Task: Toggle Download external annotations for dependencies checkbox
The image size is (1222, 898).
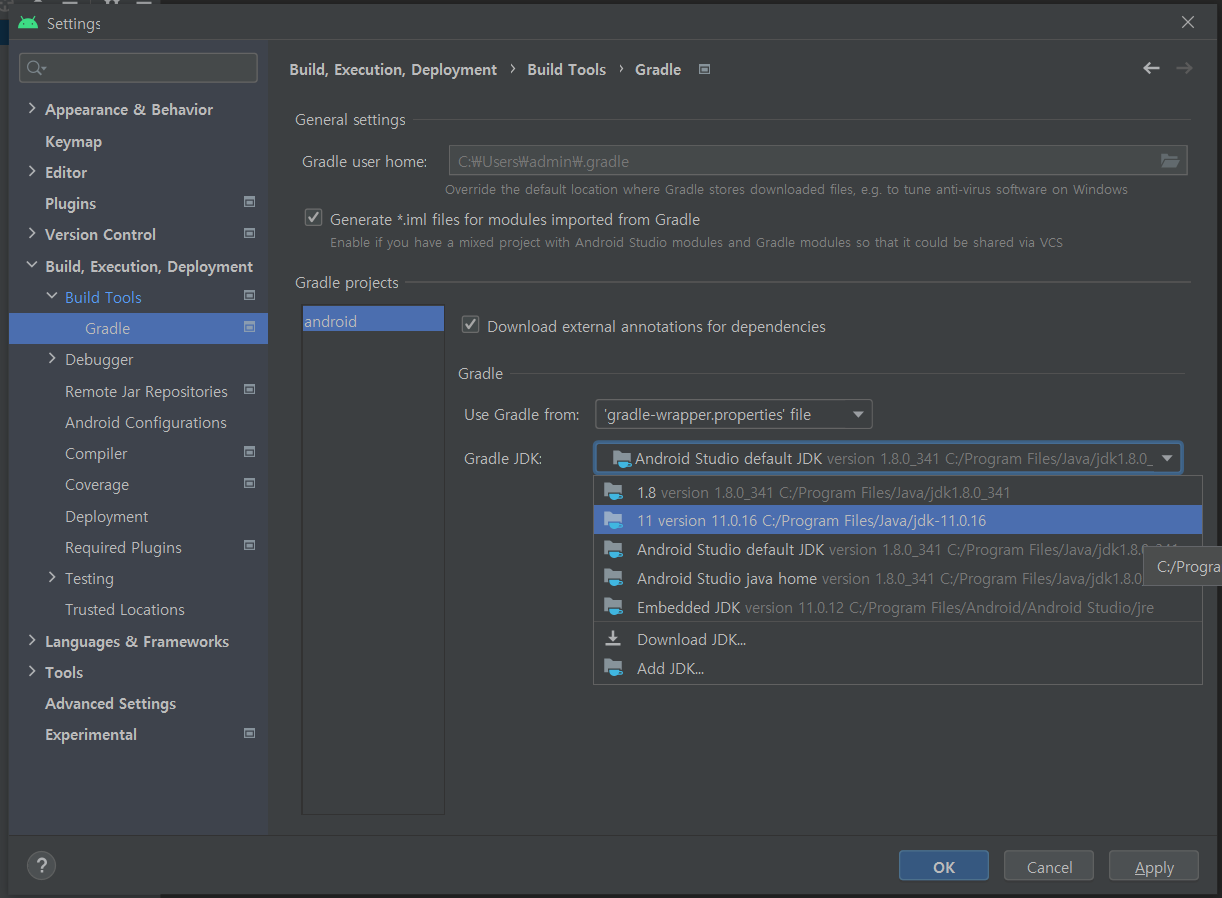Action: point(470,325)
